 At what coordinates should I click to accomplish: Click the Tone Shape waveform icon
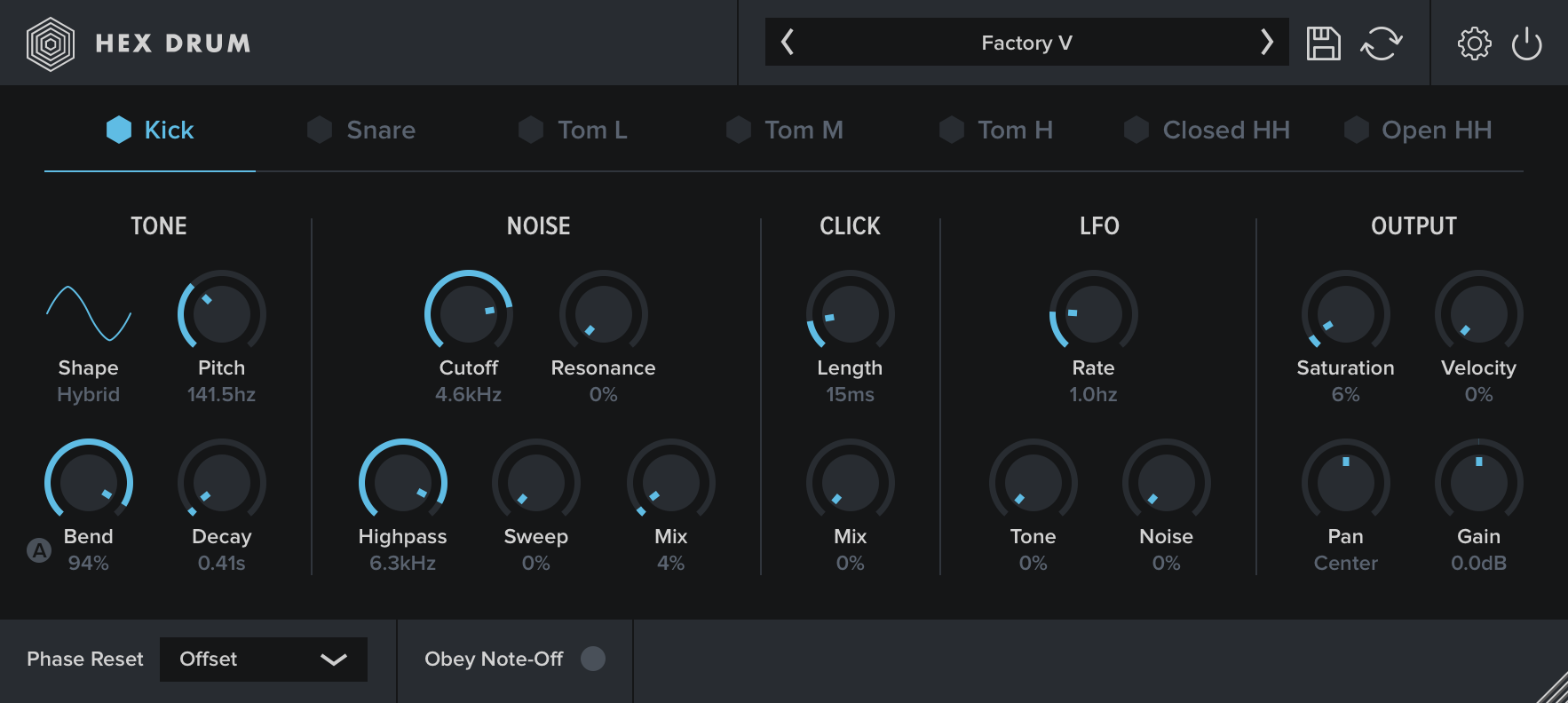pyautogui.click(x=89, y=313)
